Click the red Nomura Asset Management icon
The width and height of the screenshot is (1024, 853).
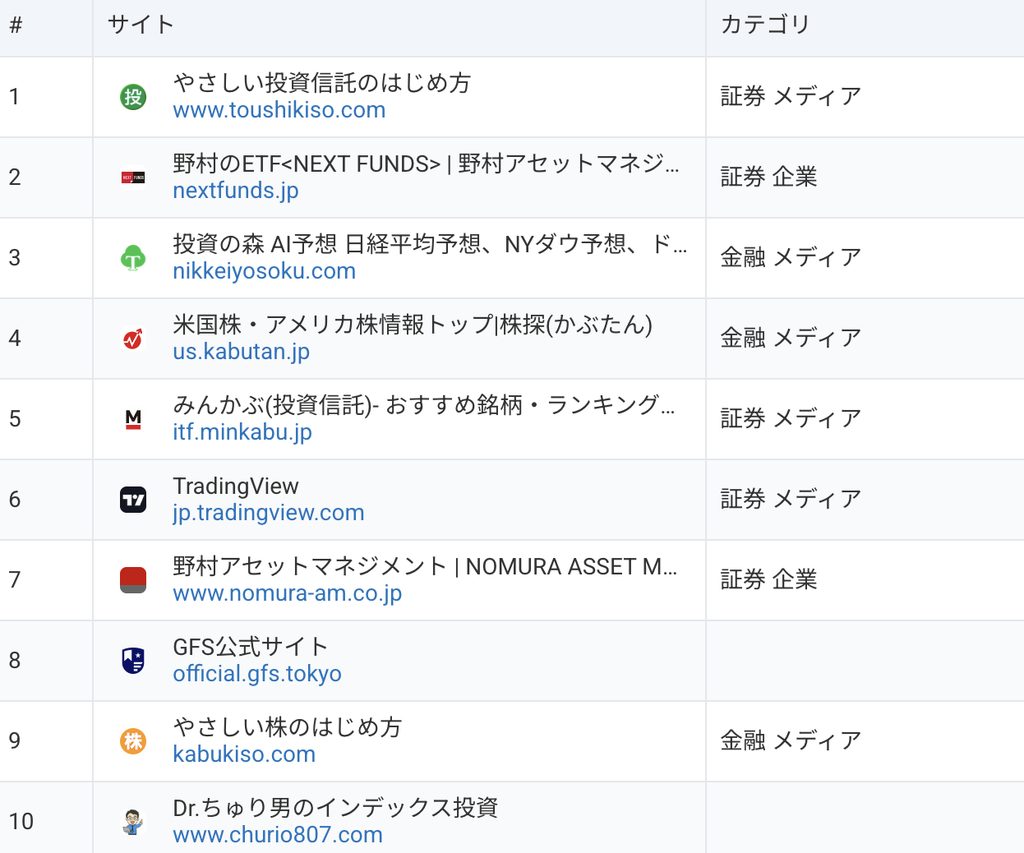click(133, 580)
